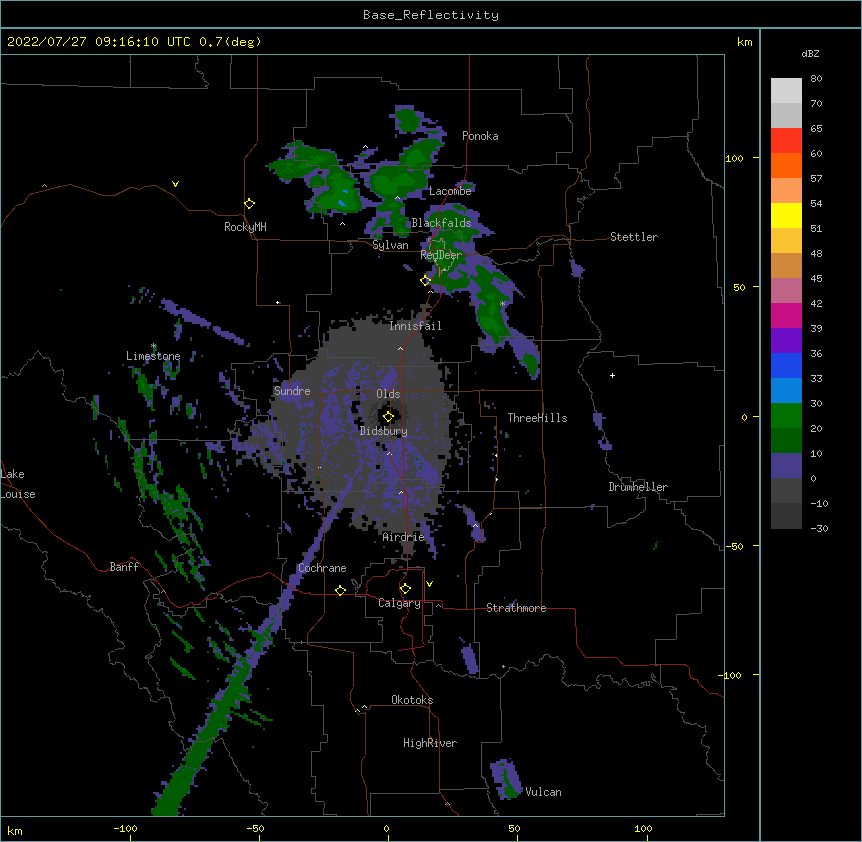Image resolution: width=862 pixels, height=842 pixels.
Task: Click the purple echo patch beside Vulcan
Action: coord(505,778)
